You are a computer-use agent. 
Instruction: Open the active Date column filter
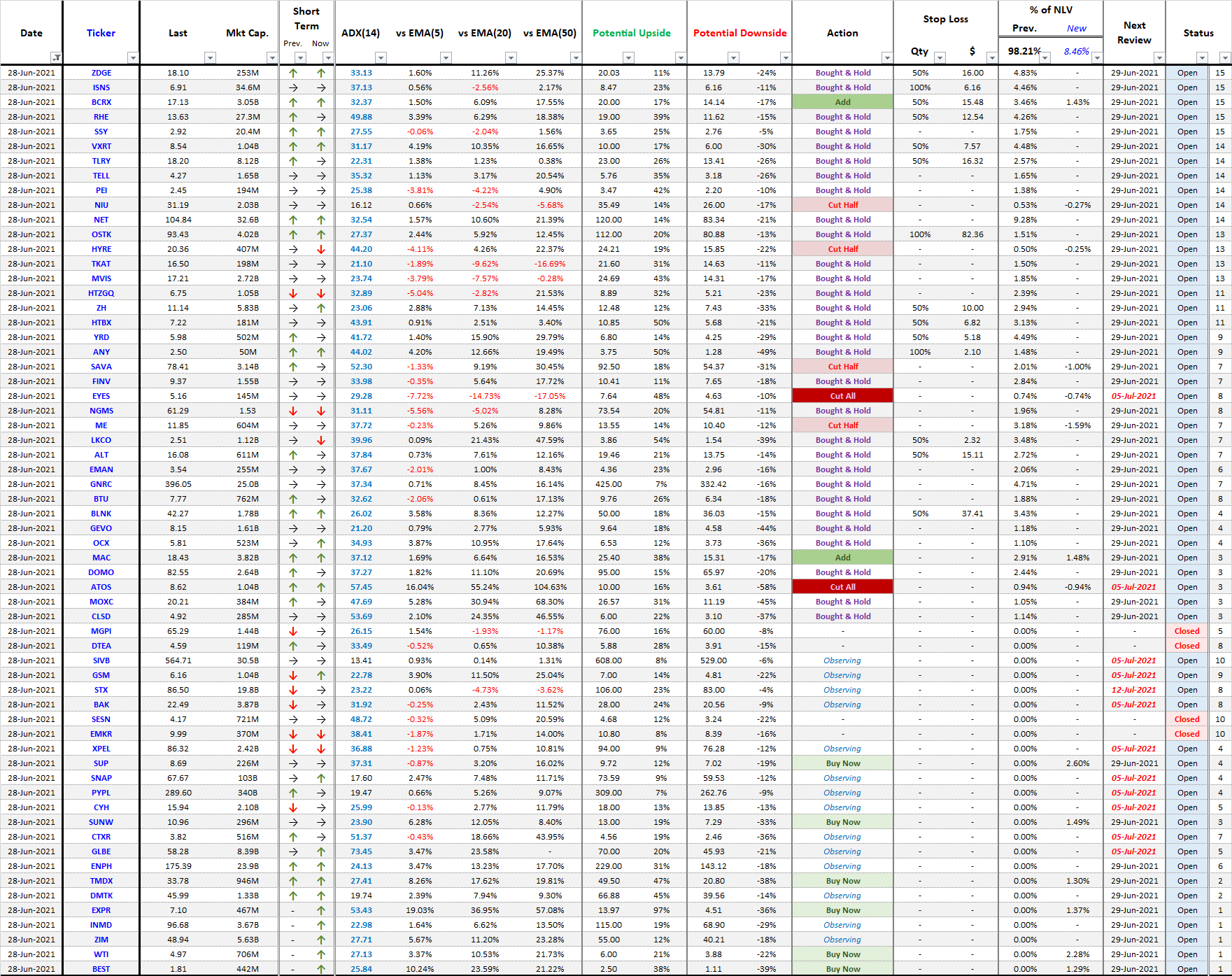coord(56,57)
